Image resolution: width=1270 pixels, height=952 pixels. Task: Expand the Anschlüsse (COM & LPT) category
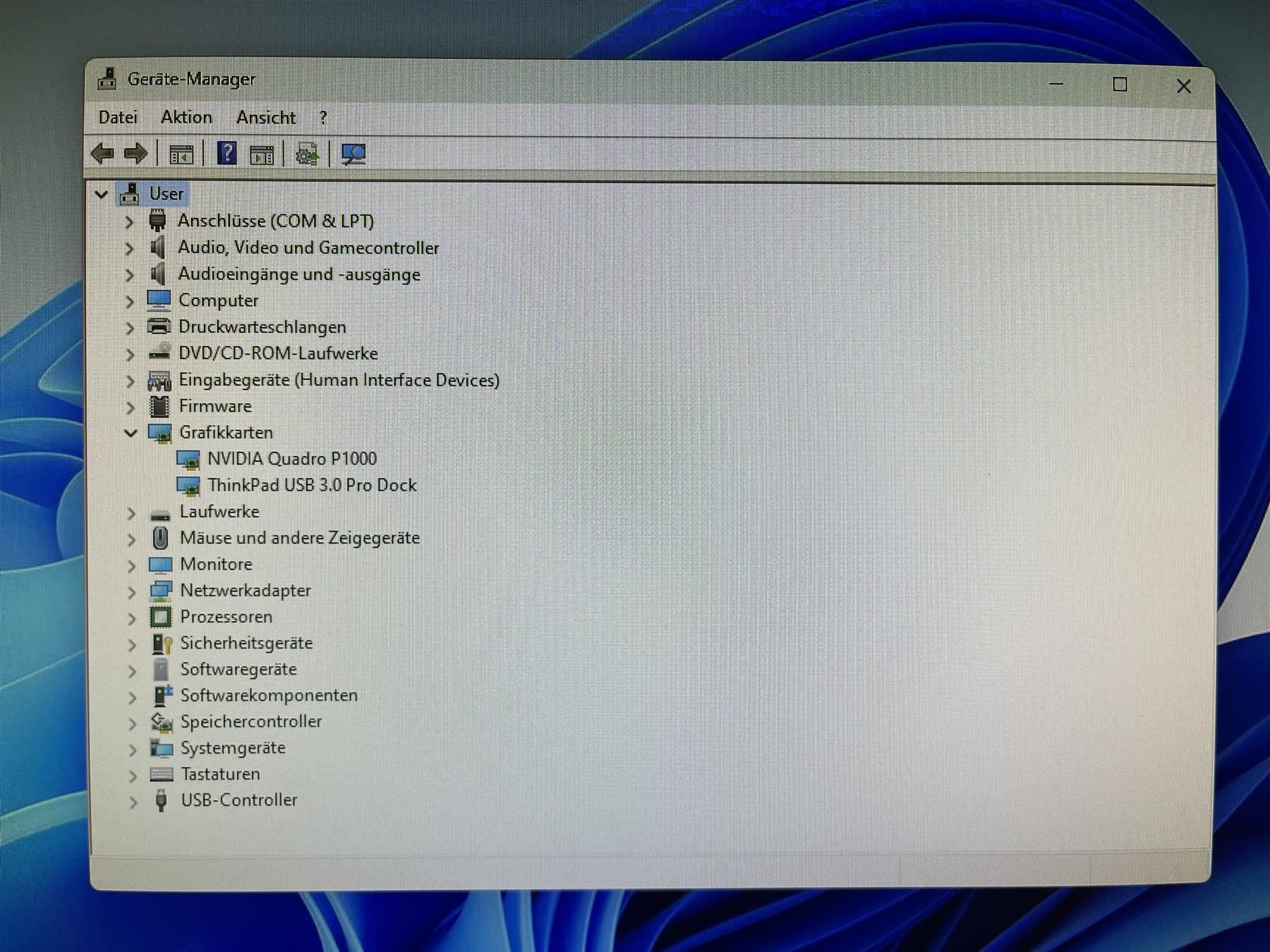pos(129,222)
